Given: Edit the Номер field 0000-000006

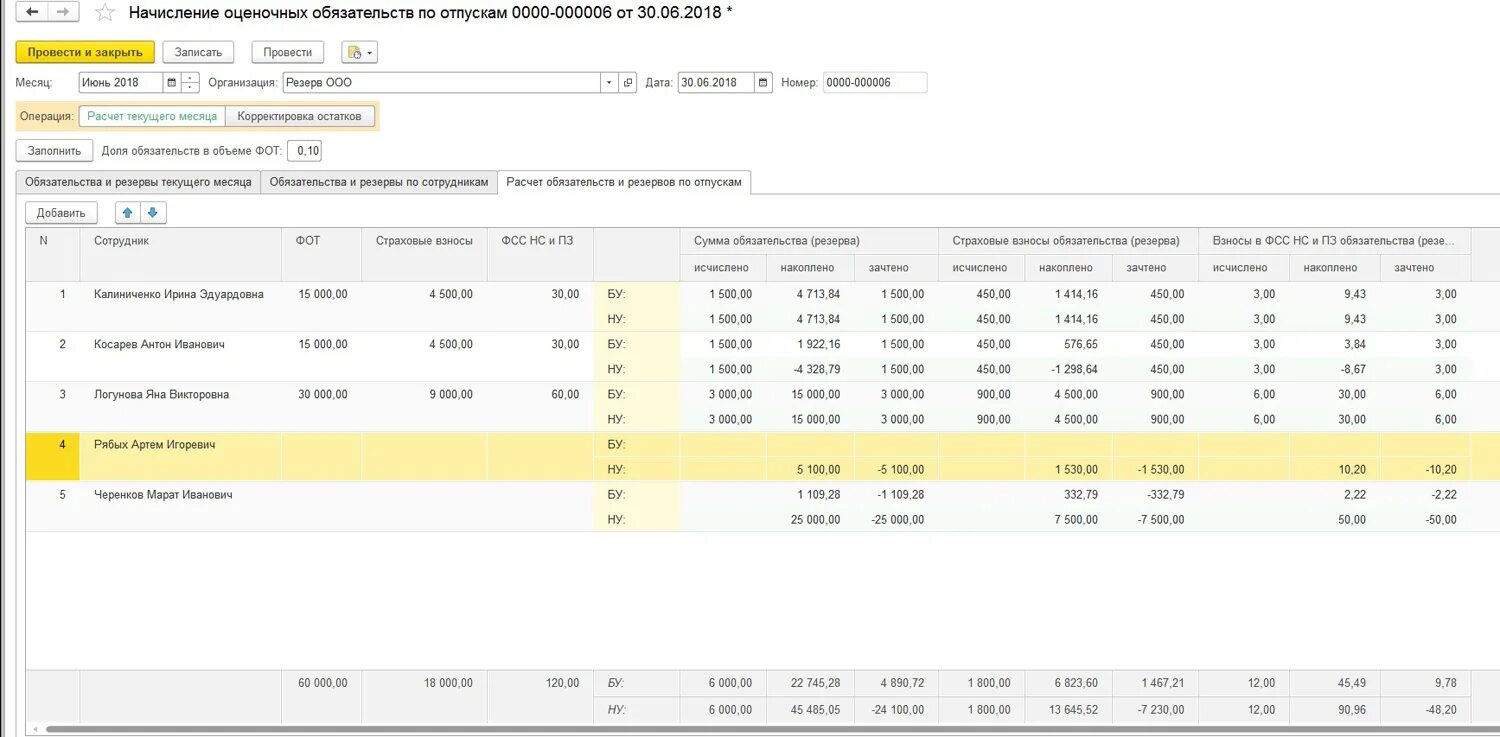Looking at the screenshot, I should click(875, 83).
